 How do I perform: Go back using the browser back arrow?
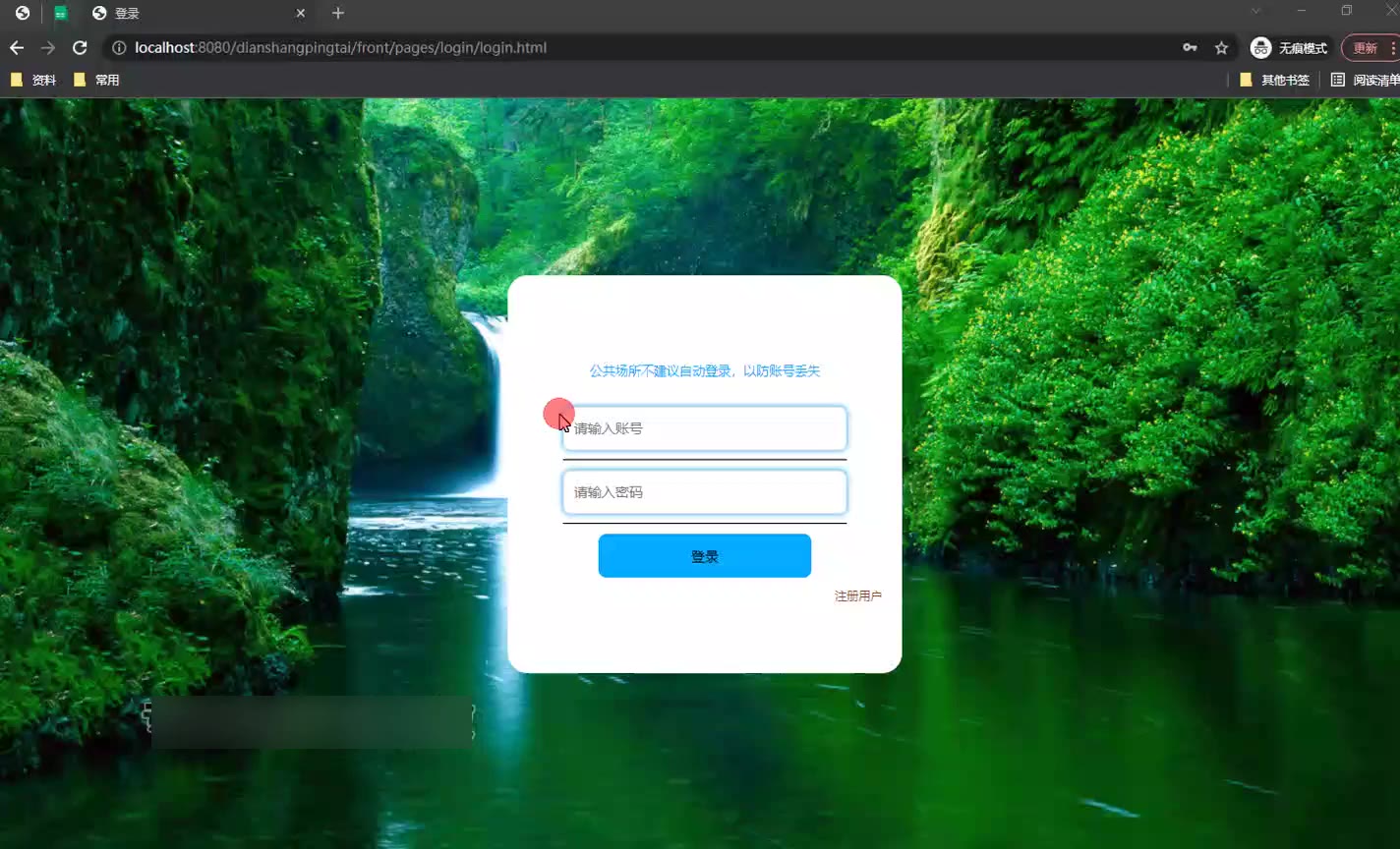click(x=17, y=48)
